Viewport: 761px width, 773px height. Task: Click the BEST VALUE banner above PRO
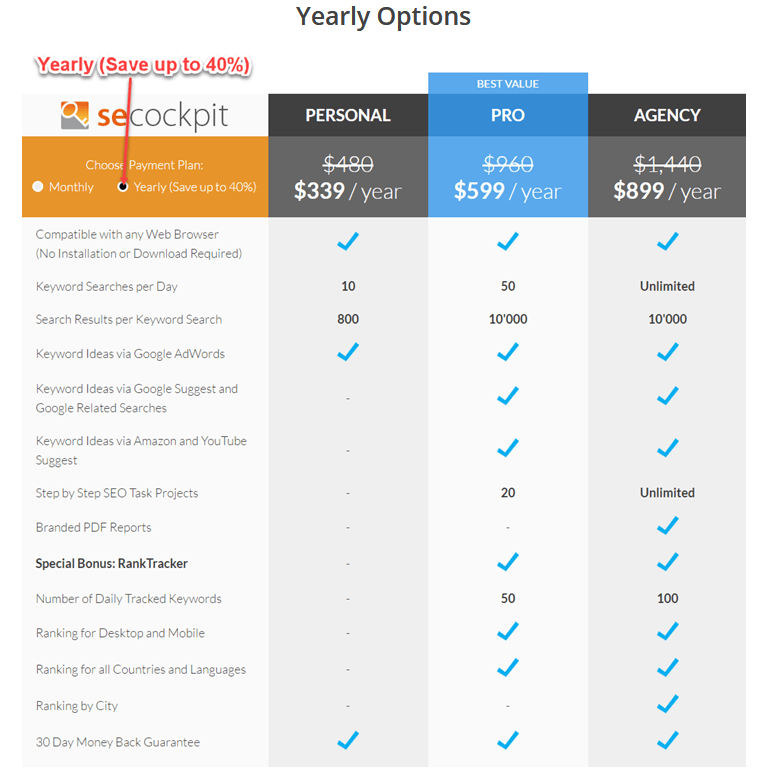(508, 84)
